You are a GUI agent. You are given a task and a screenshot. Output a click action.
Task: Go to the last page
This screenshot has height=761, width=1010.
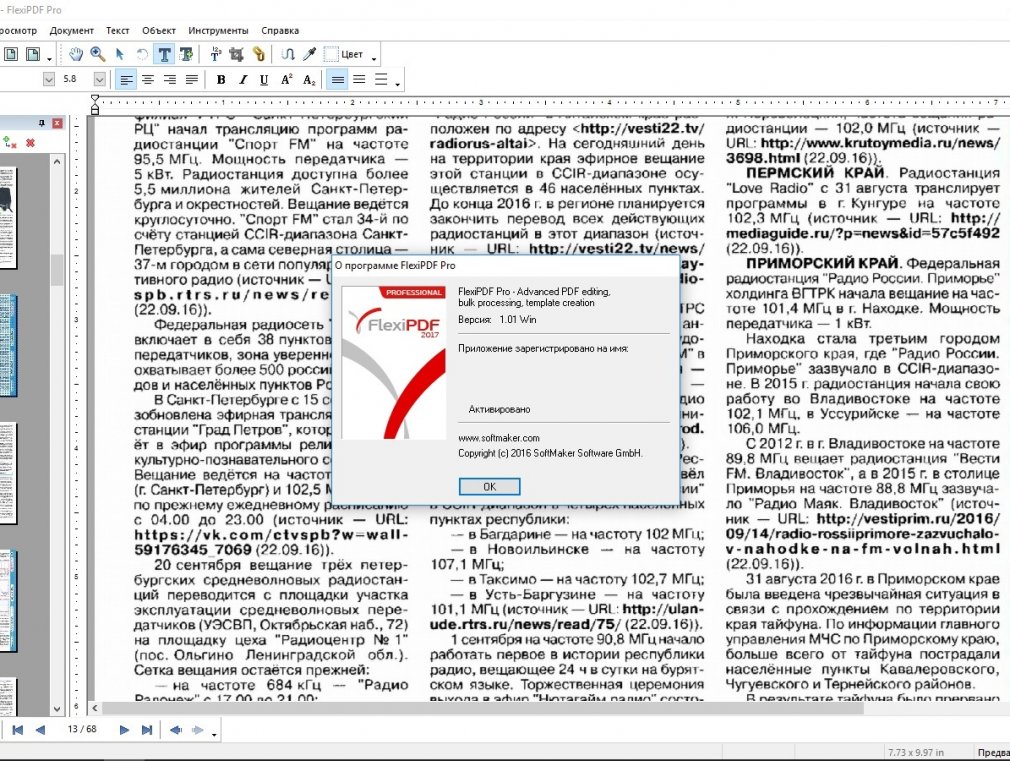coord(147,729)
